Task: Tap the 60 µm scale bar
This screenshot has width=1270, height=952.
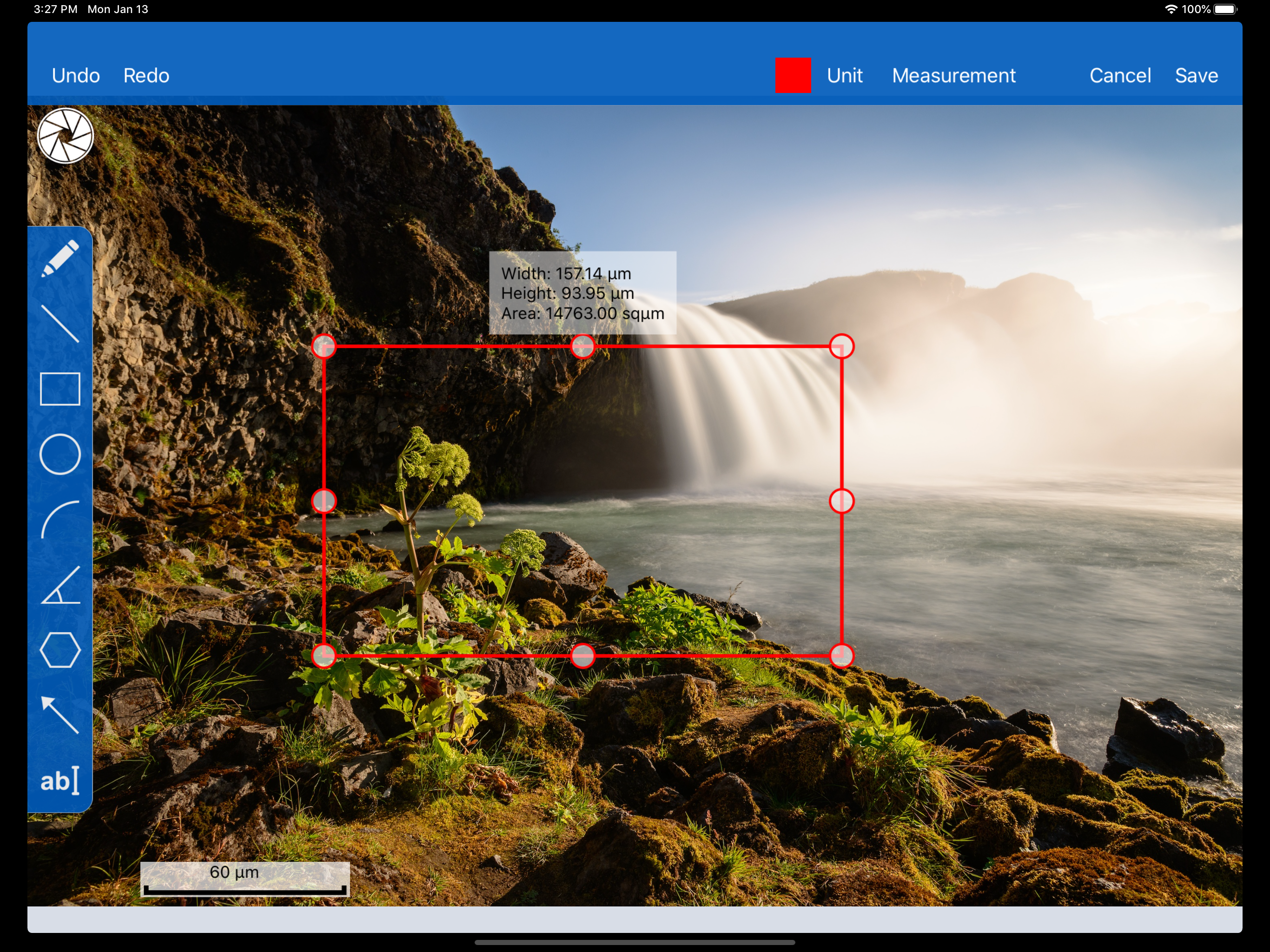Action: click(245, 879)
